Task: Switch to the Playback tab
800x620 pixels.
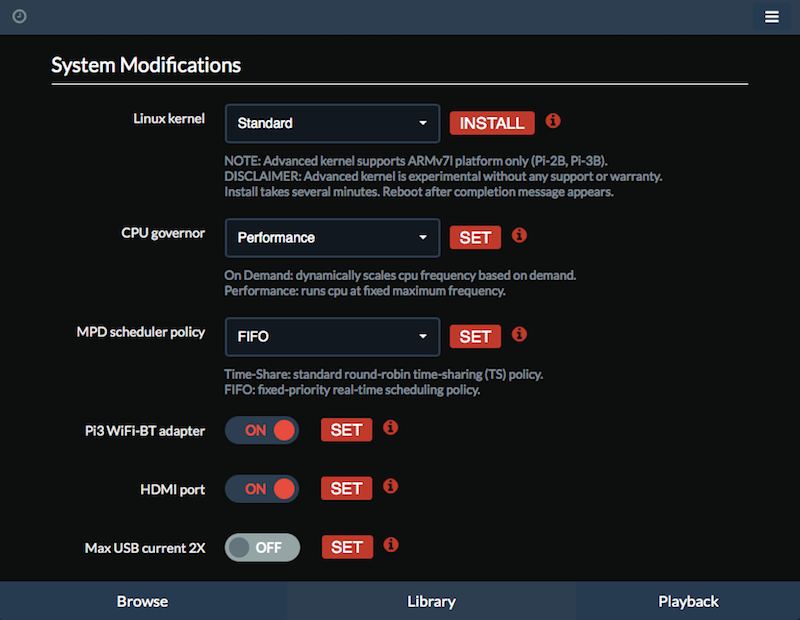Action: [x=688, y=601]
